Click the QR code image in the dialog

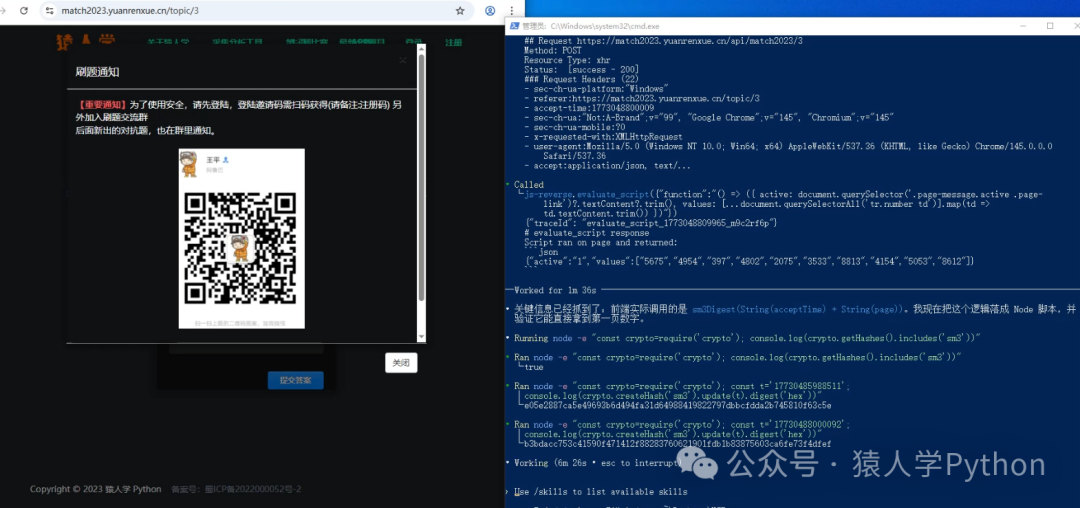241,248
